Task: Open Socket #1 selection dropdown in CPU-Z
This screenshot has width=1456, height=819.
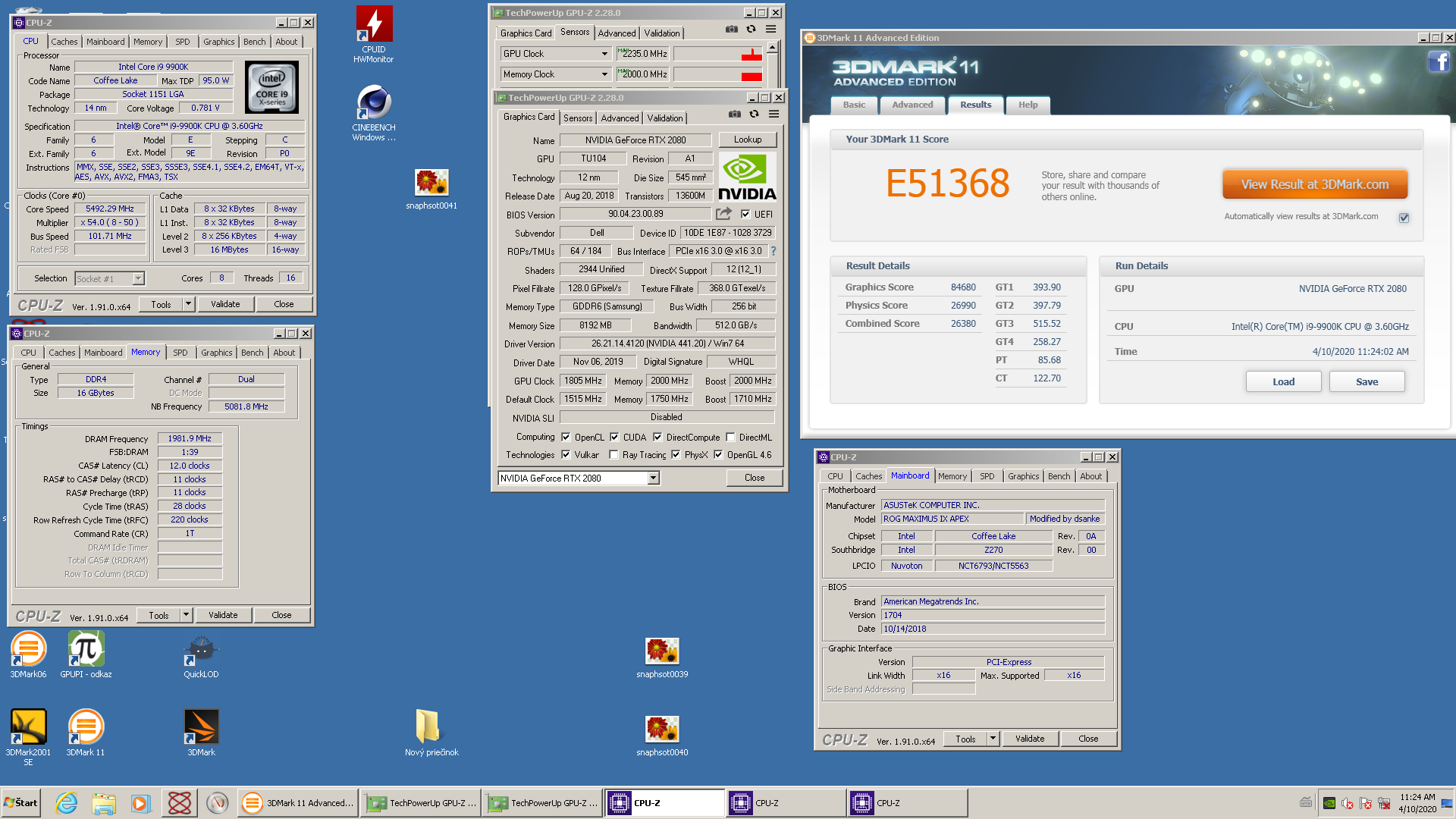Action: tap(138, 278)
